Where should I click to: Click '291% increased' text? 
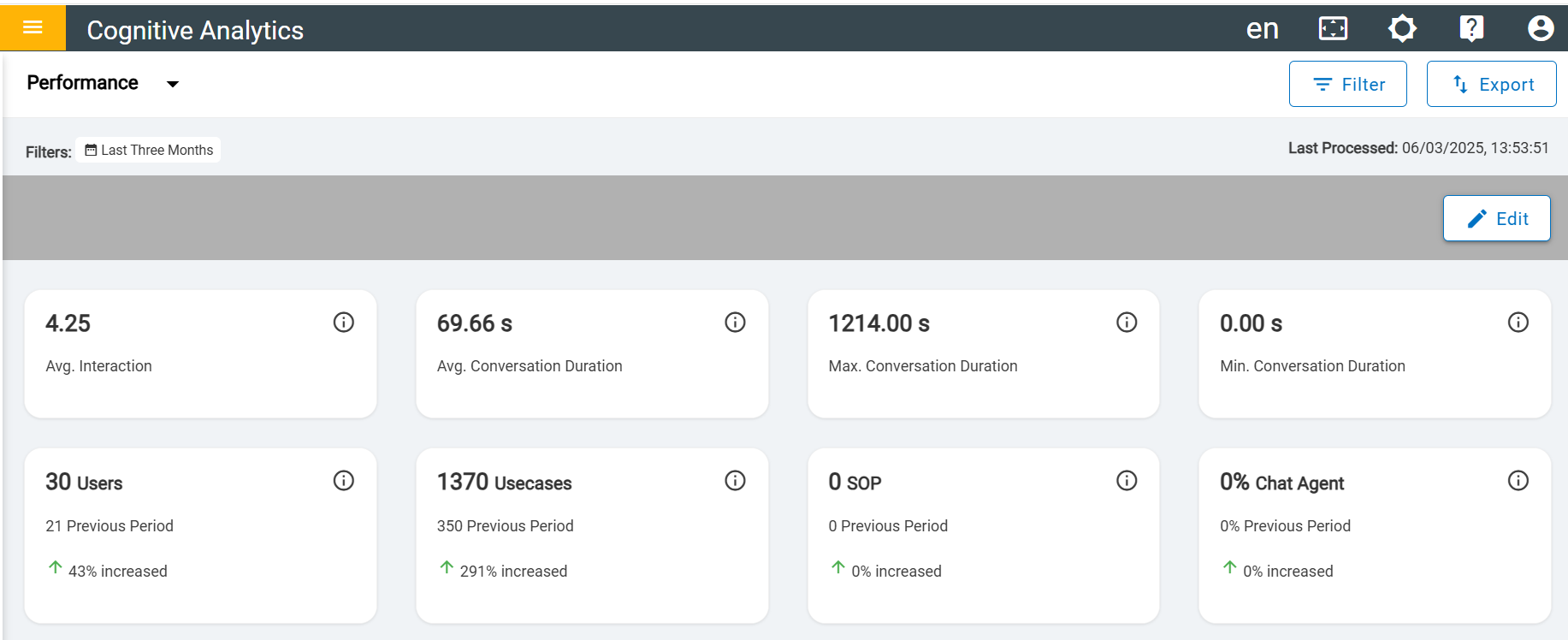click(513, 572)
